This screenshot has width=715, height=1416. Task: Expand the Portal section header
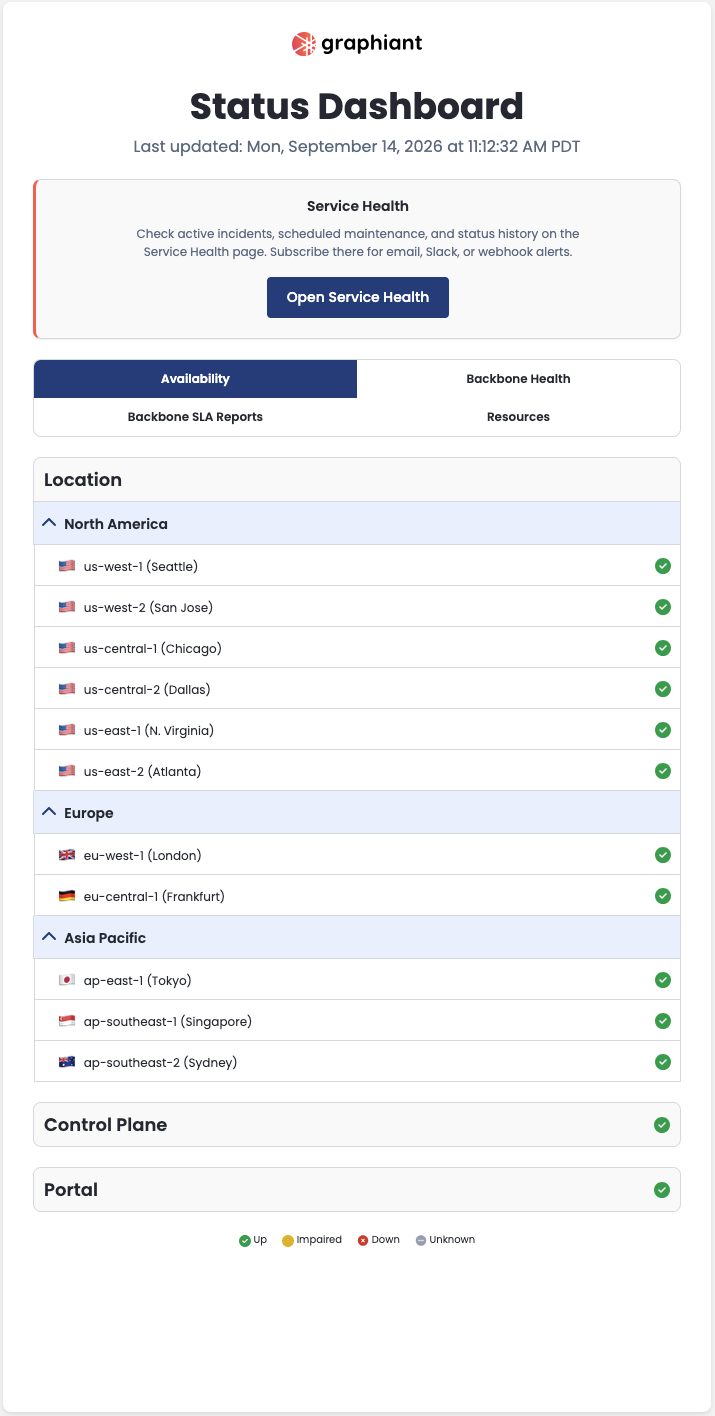[357, 1190]
